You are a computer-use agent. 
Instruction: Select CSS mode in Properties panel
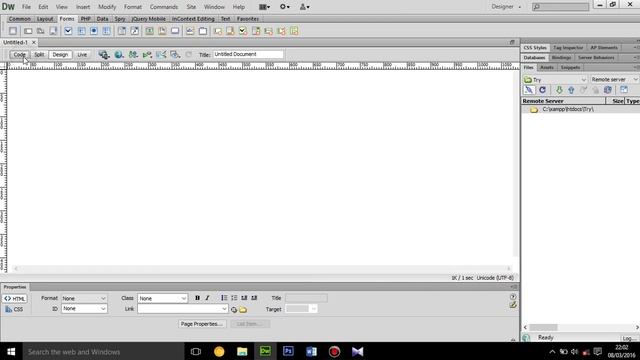15,309
